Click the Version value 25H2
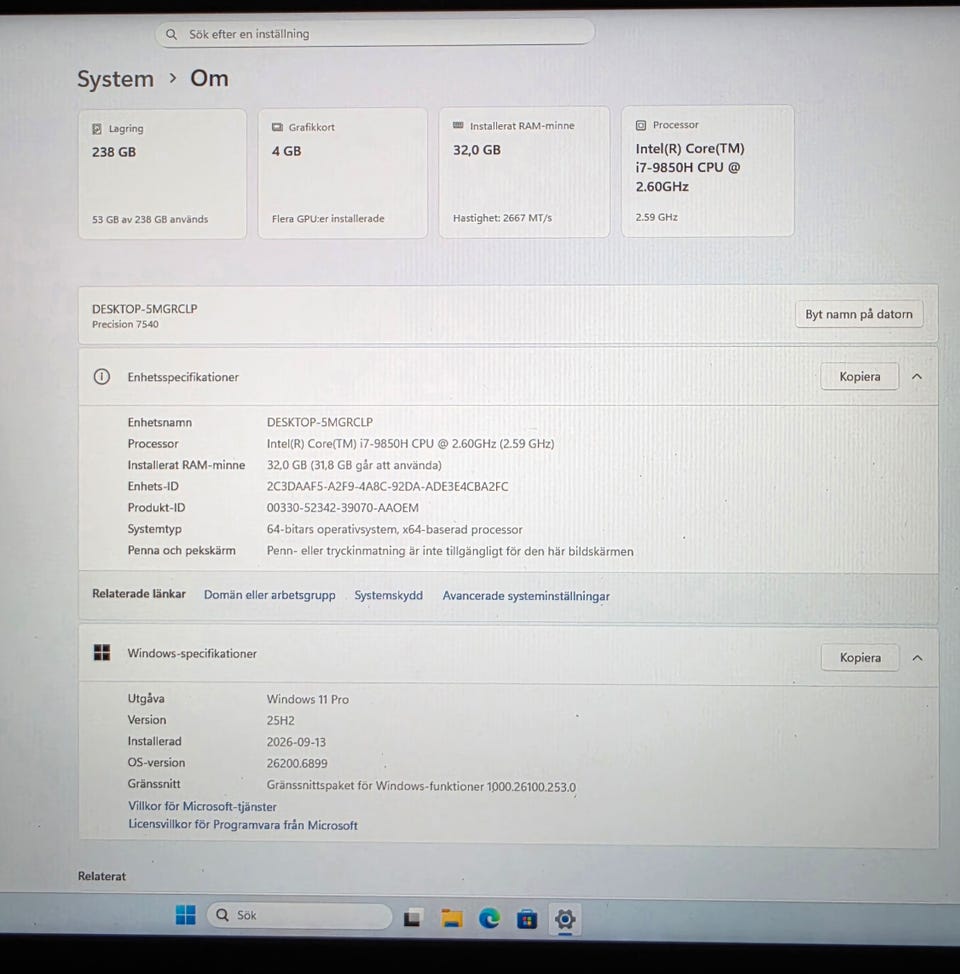 (280, 721)
